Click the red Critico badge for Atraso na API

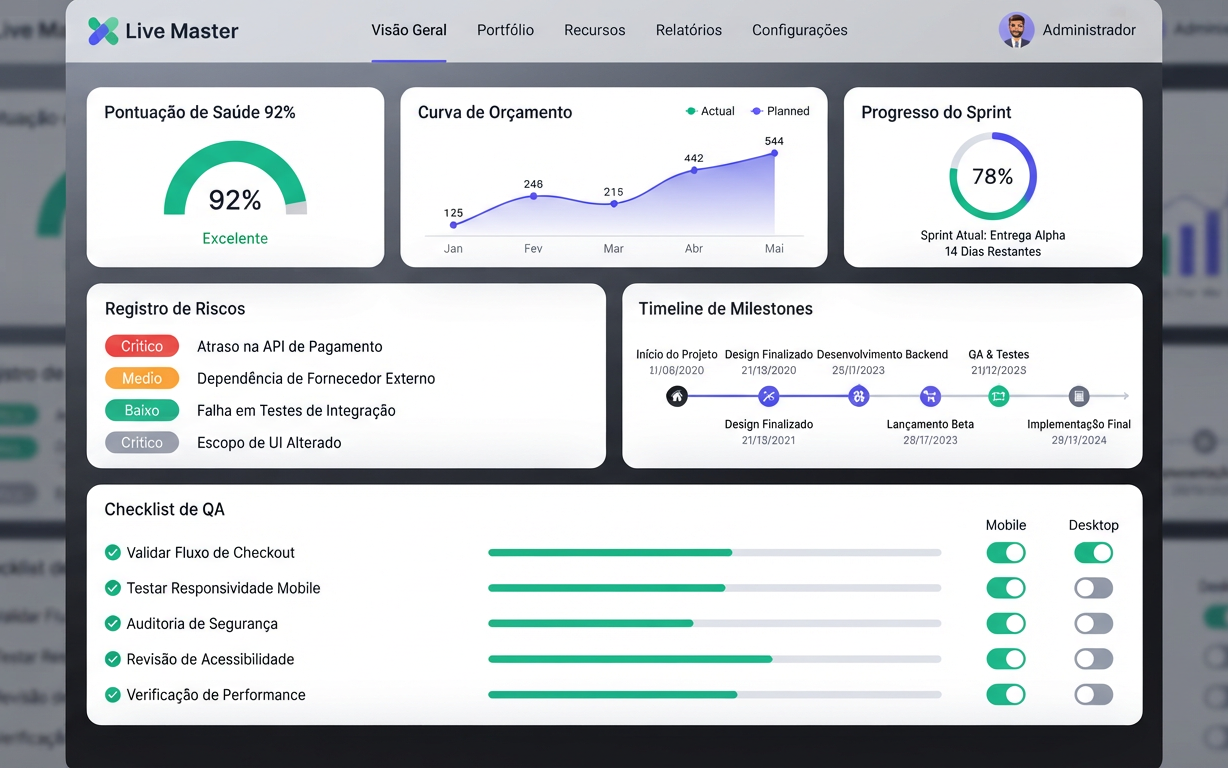(x=142, y=346)
